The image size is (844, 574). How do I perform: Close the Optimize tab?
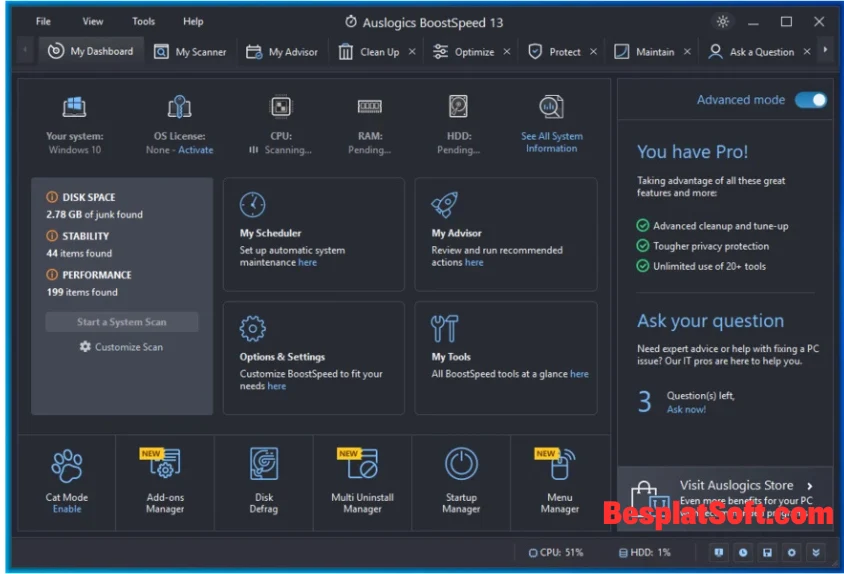[x=507, y=52]
